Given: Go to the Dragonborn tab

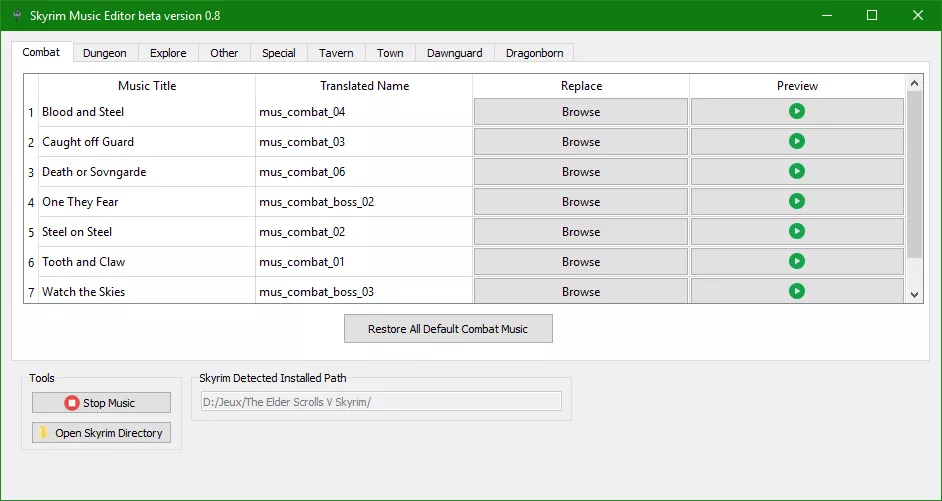Looking at the screenshot, I should [x=535, y=53].
